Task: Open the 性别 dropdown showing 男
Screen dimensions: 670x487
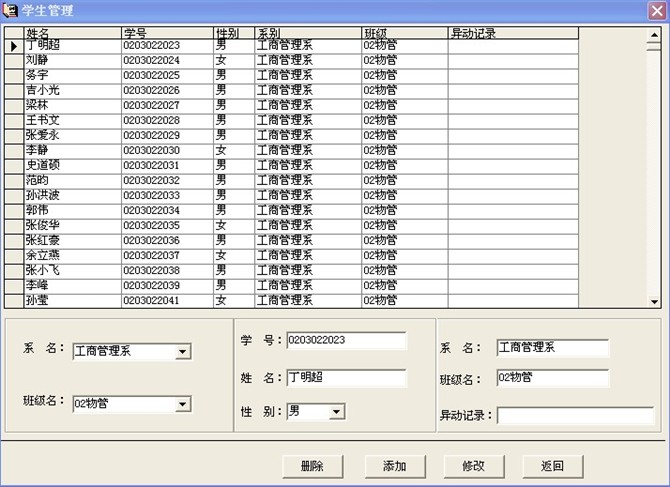Action: 337,412
